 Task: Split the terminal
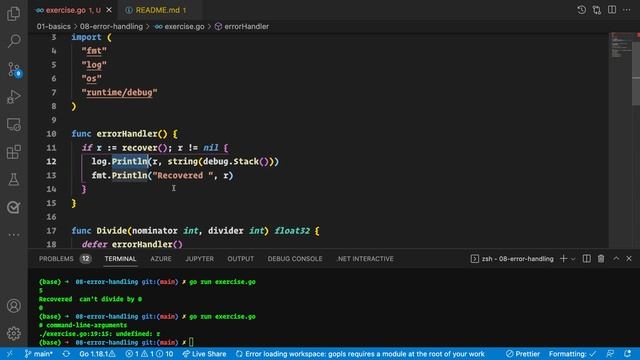click(587, 259)
